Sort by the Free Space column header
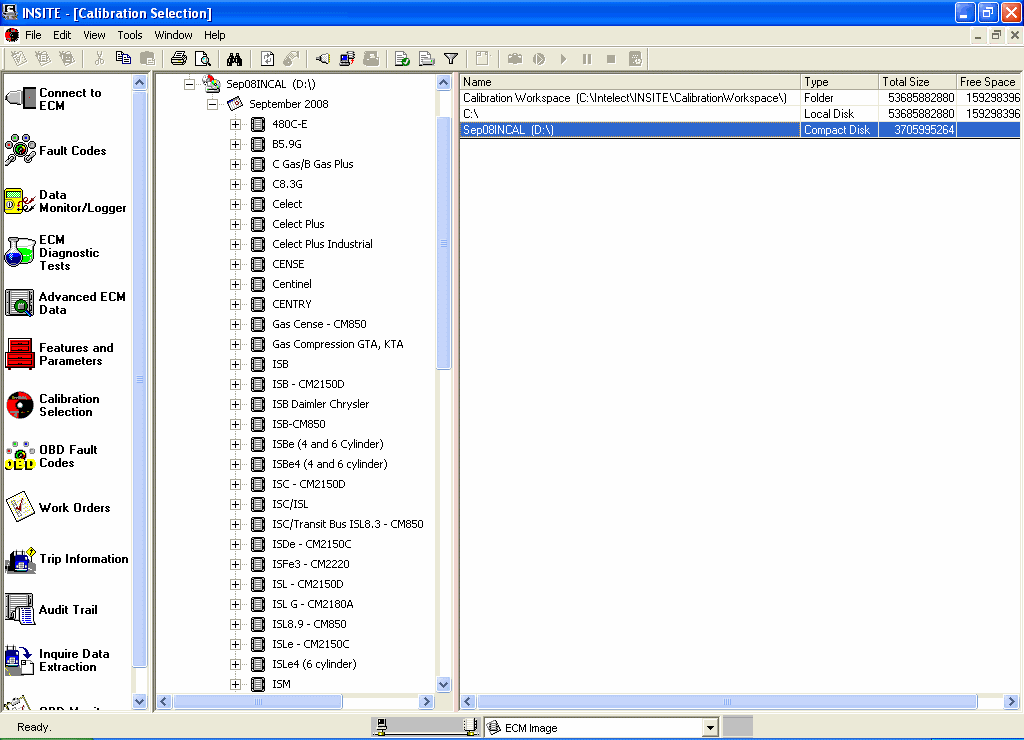 click(x=988, y=82)
